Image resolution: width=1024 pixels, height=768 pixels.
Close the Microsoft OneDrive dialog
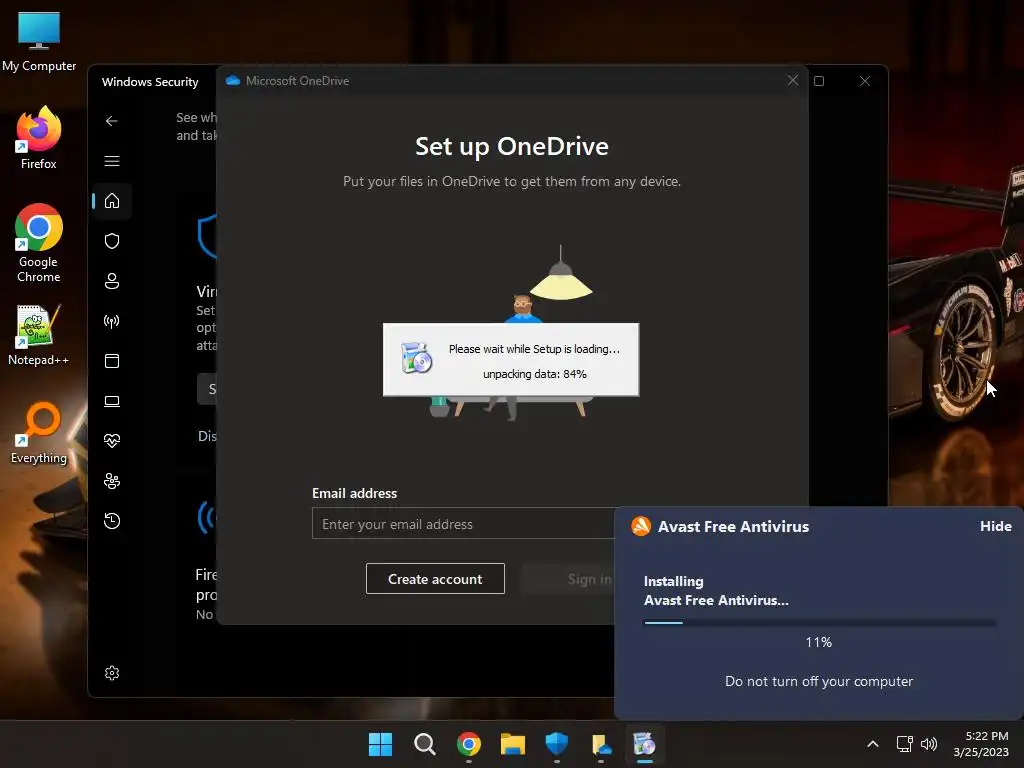click(793, 80)
